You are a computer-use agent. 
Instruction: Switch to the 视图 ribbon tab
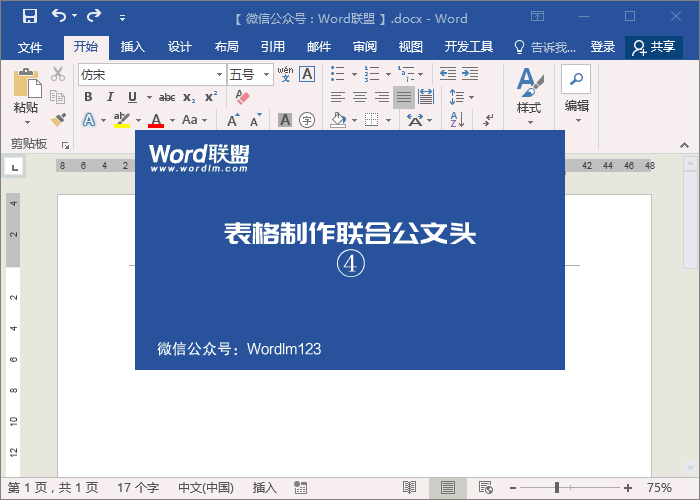tap(411, 46)
